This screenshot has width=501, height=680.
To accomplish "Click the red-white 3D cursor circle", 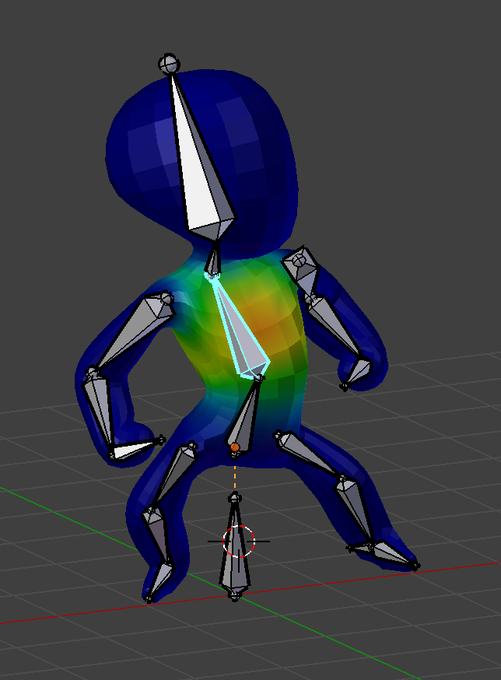I will click(239, 541).
